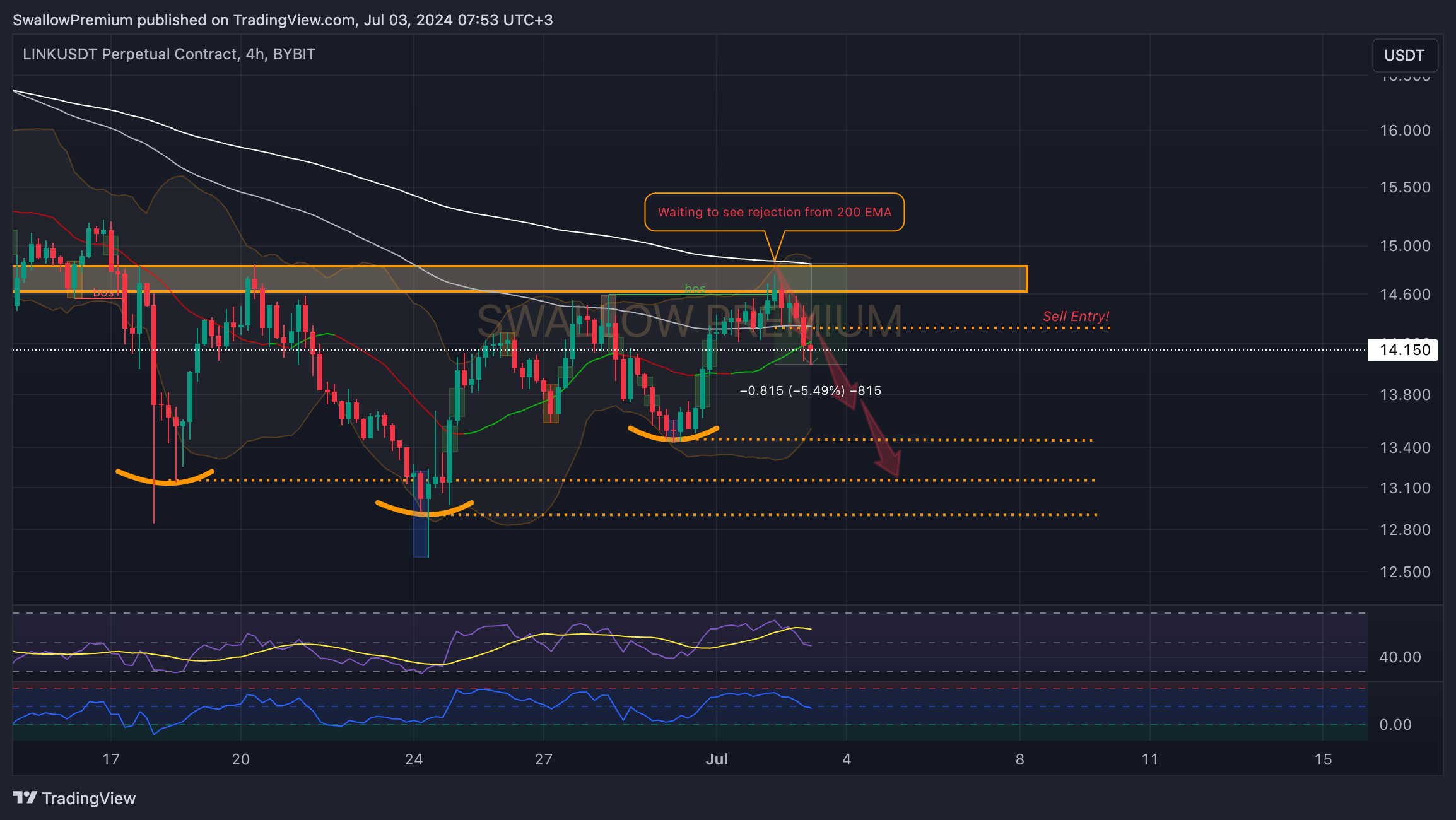Click the 13.800 price axis label

click(1405, 395)
